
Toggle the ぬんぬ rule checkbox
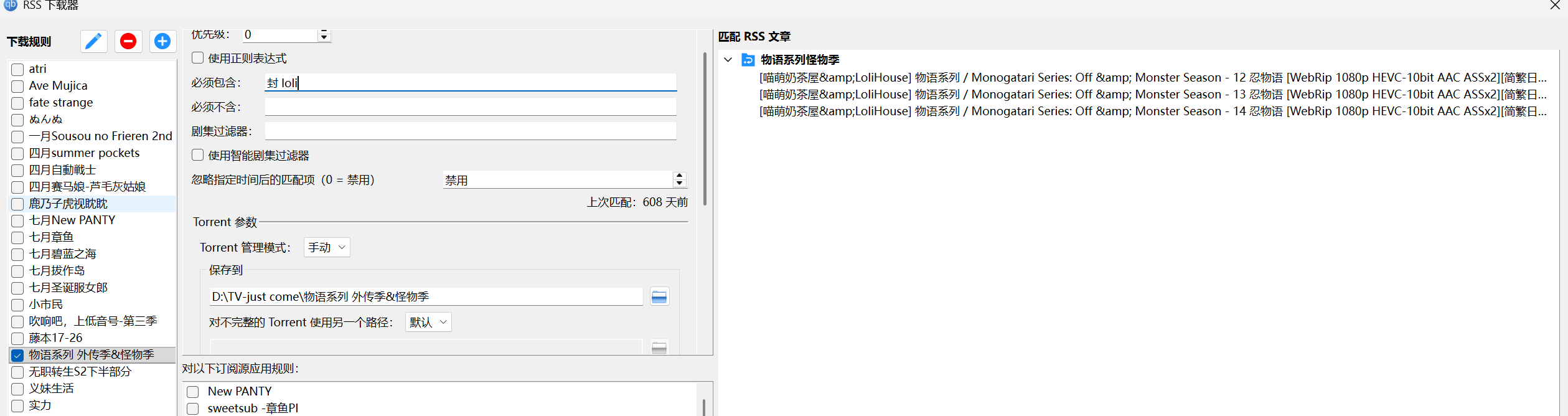(x=17, y=120)
